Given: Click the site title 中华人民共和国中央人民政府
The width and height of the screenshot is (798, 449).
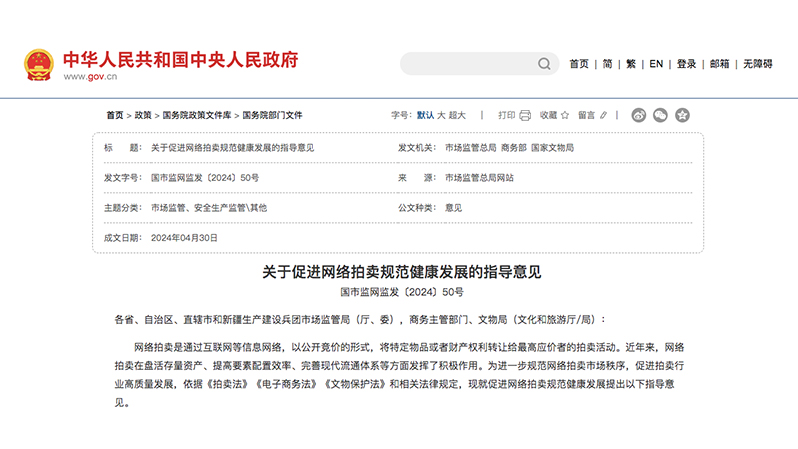Looking at the screenshot, I should (181, 60).
